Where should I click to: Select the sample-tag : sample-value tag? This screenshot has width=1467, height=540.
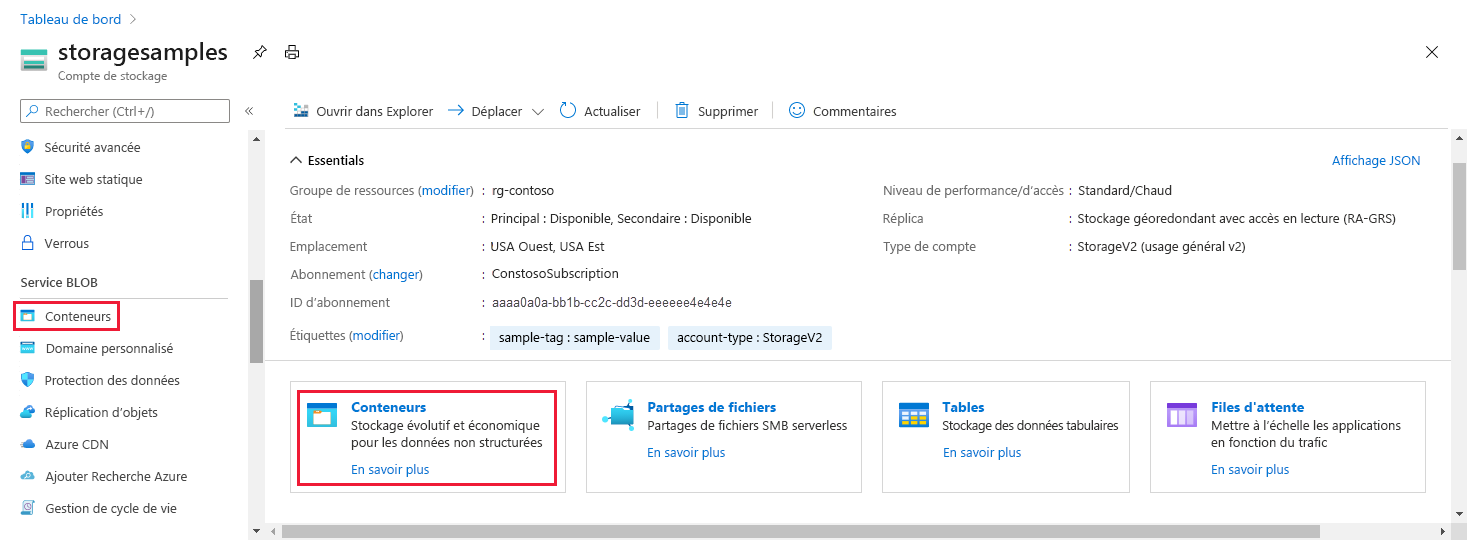pos(574,338)
